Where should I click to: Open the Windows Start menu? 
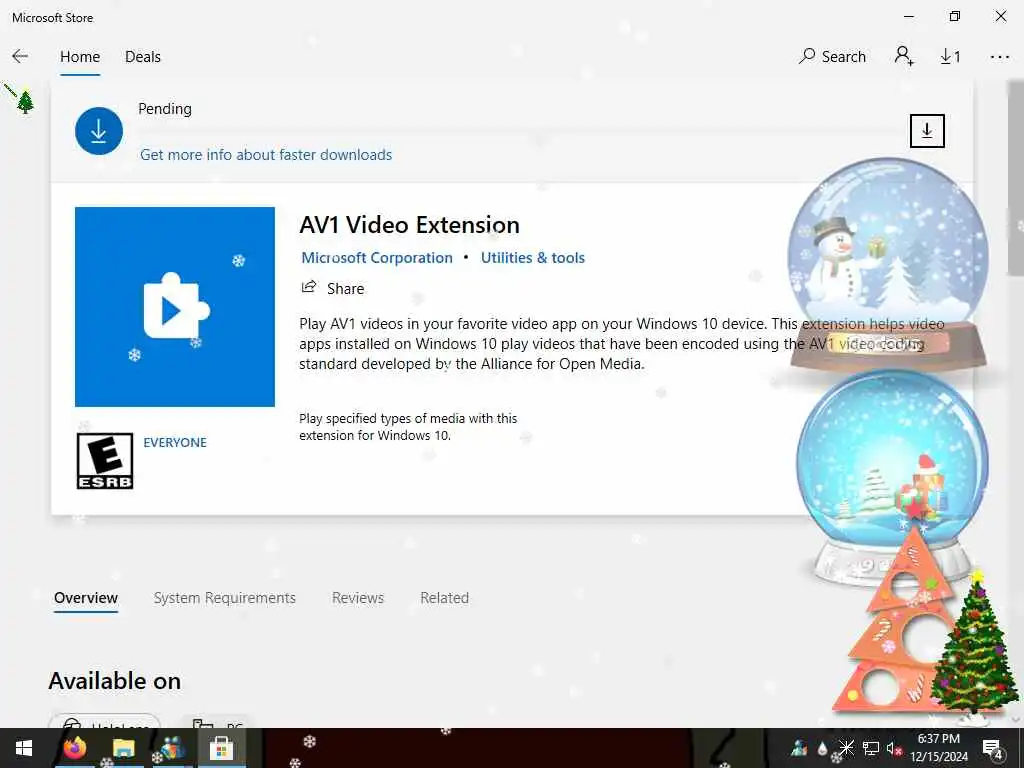(24, 748)
